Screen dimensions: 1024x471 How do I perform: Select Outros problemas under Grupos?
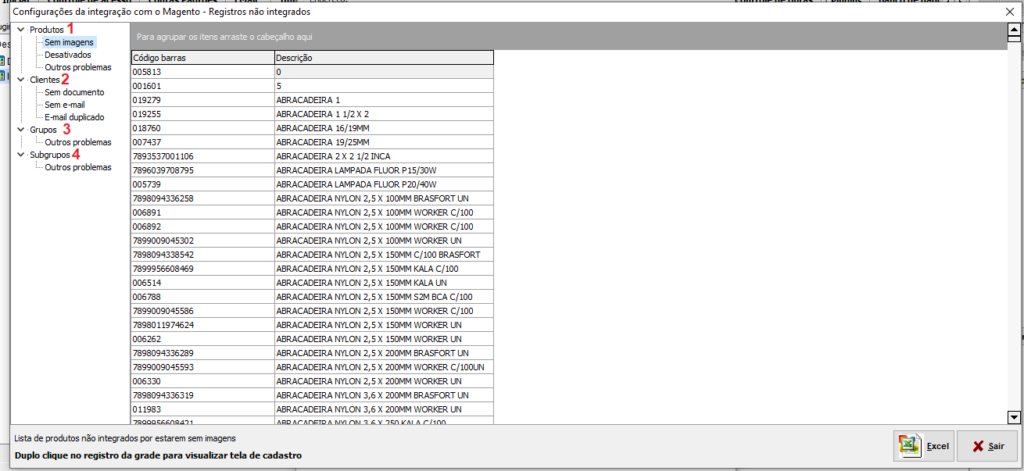tap(78, 142)
